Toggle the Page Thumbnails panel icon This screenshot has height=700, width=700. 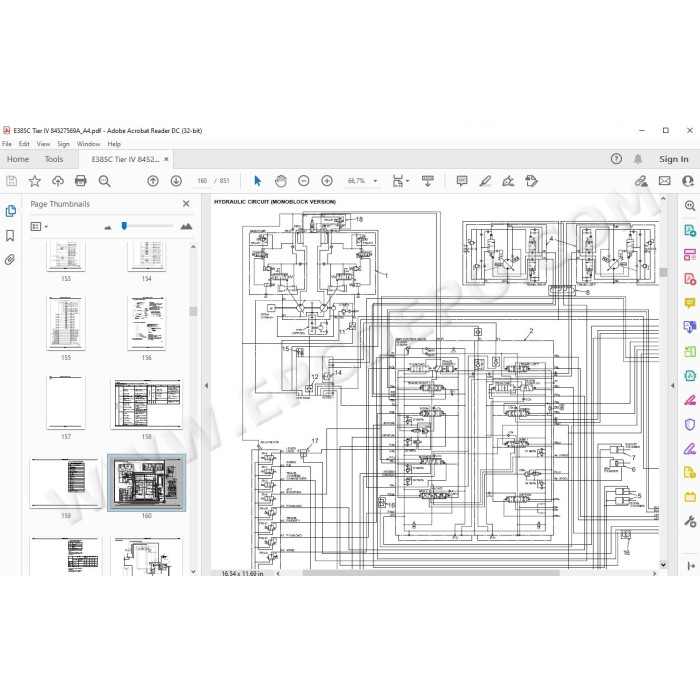pyautogui.click(x=10, y=211)
